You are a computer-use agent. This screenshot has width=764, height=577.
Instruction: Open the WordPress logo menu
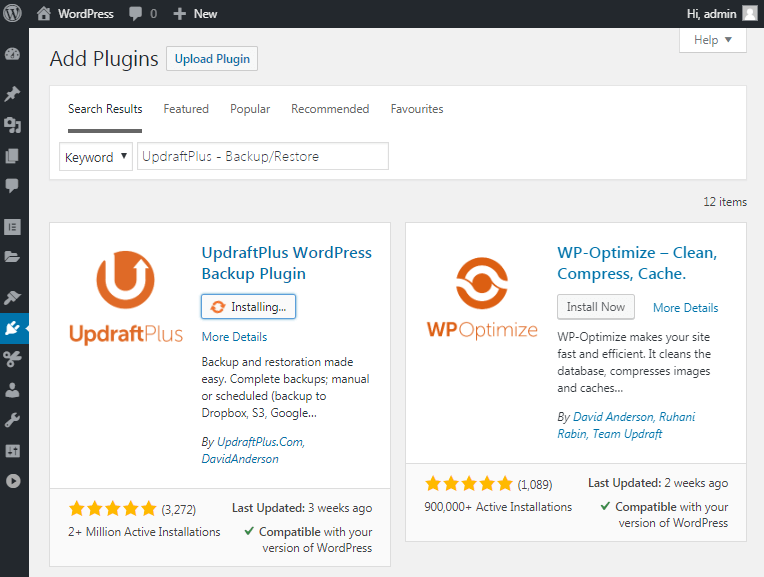coord(12,13)
